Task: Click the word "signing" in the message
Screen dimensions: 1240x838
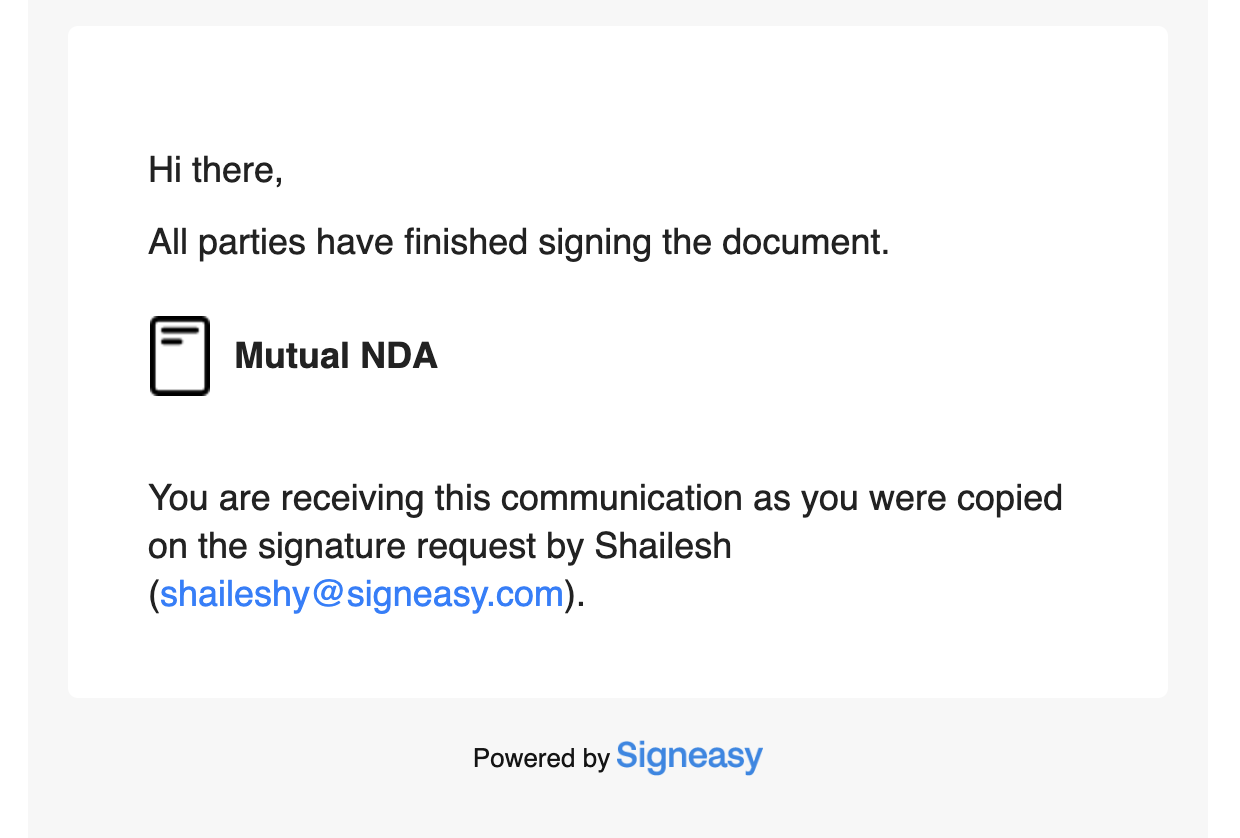Action: (594, 243)
